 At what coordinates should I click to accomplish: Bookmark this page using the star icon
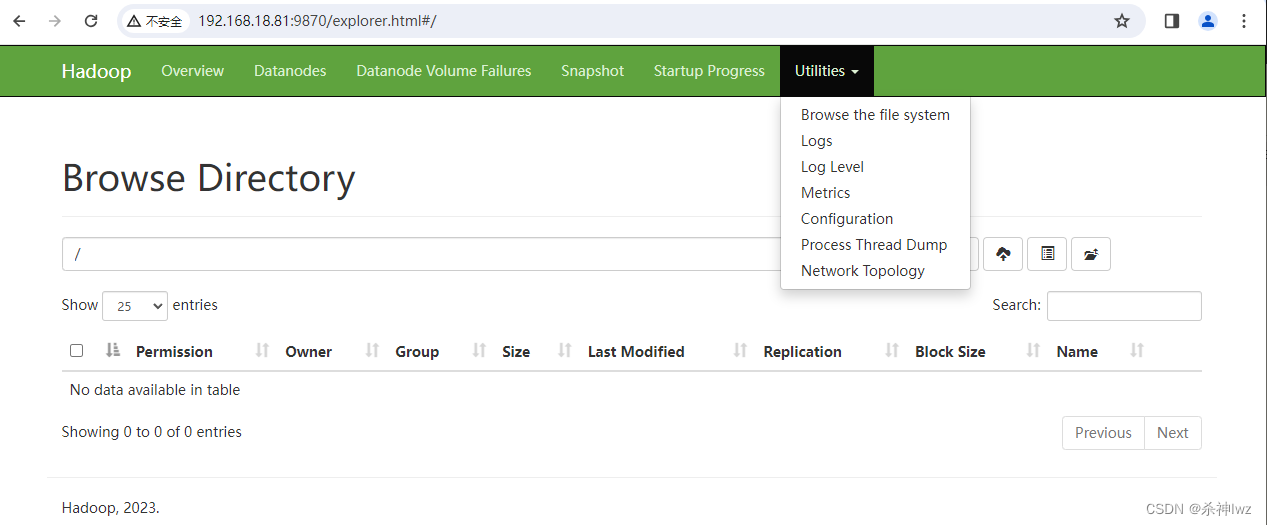(1122, 21)
